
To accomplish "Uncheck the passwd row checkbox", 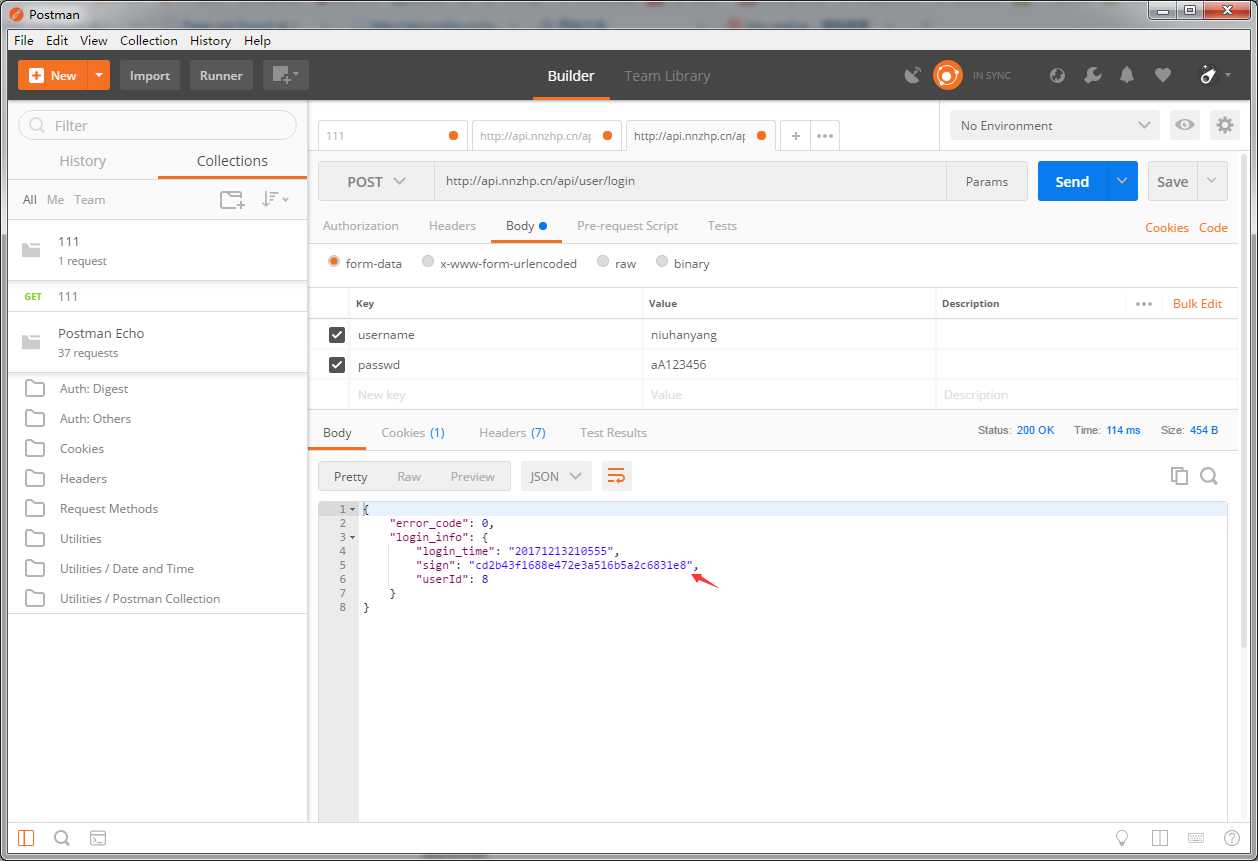I will coord(337,365).
